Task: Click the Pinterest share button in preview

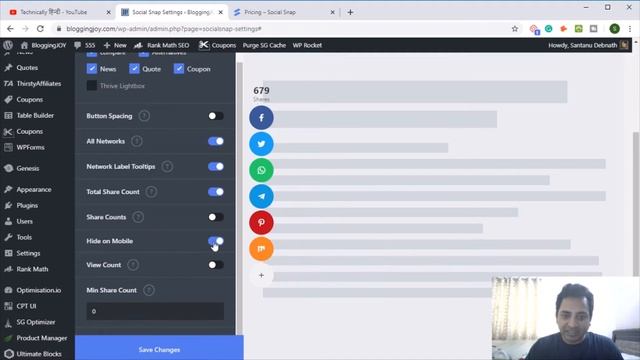Action: point(261,222)
